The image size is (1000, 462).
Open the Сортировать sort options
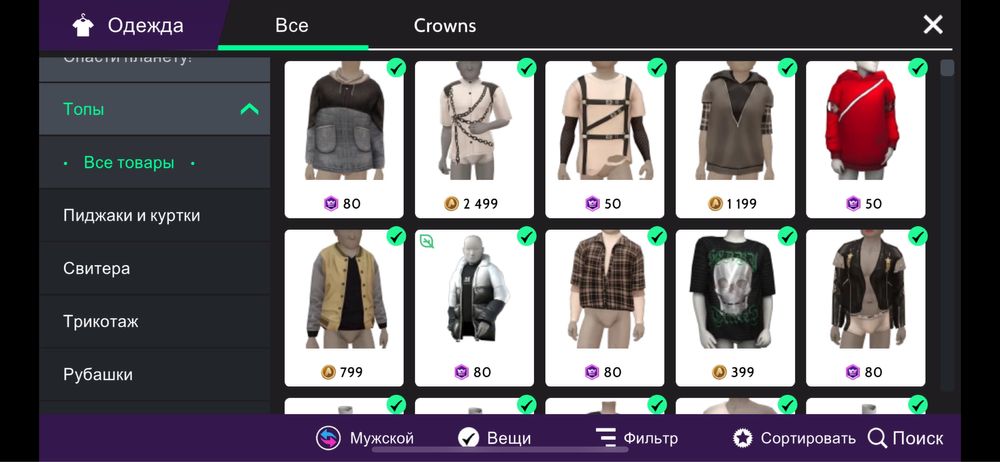click(x=794, y=438)
